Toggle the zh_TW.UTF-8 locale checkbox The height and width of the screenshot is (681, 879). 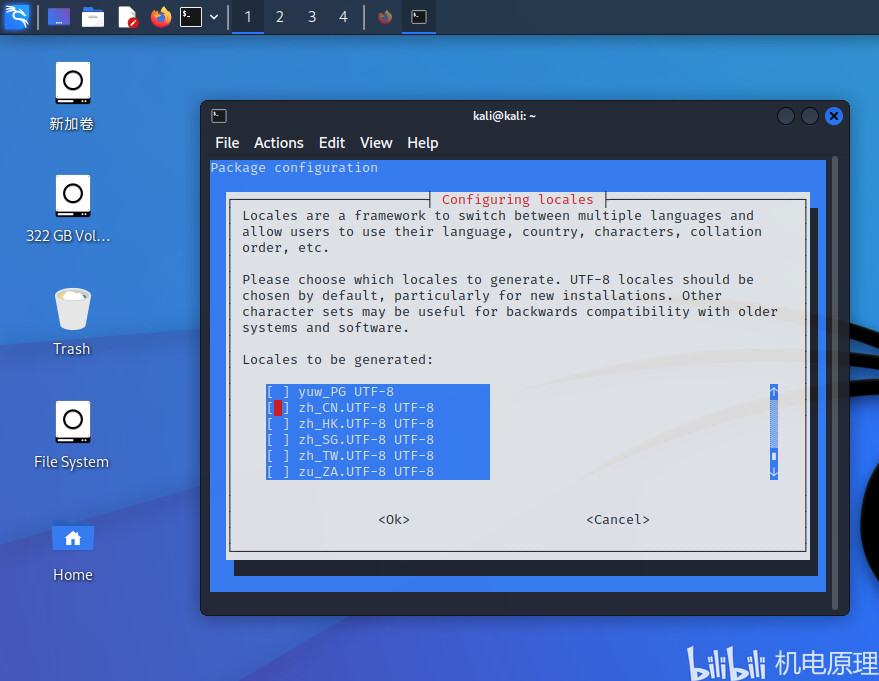278,456
